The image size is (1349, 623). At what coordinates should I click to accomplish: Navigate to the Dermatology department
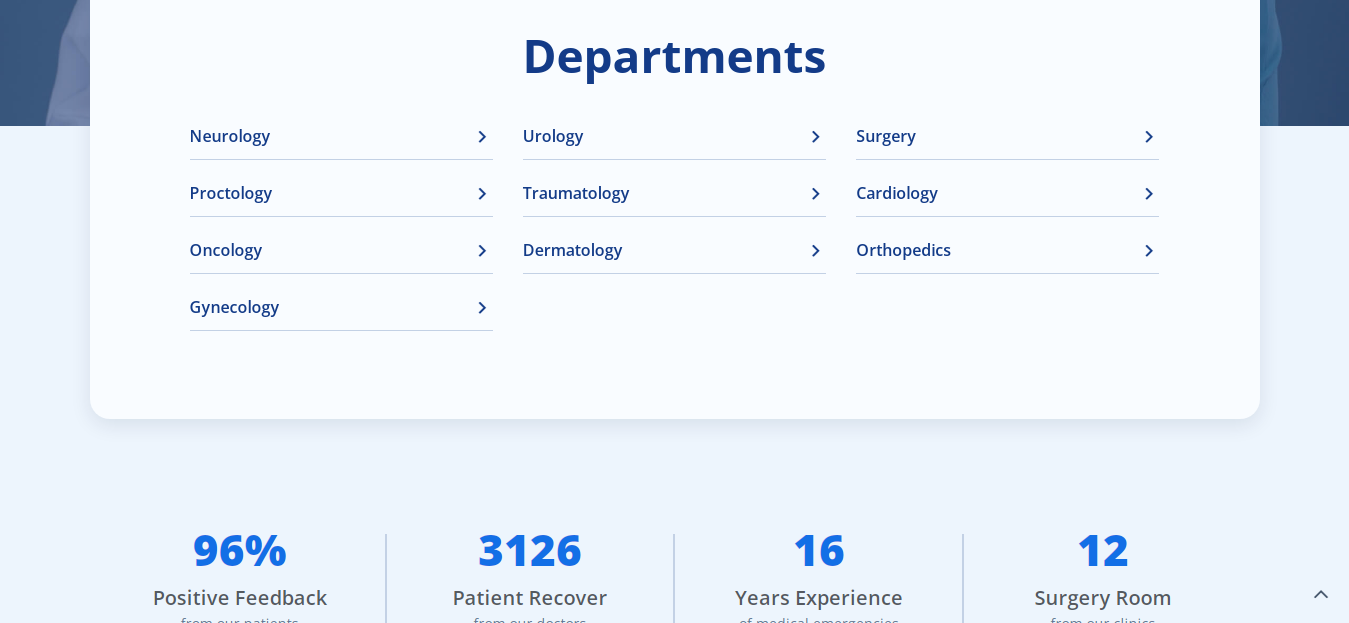[573, 250]
